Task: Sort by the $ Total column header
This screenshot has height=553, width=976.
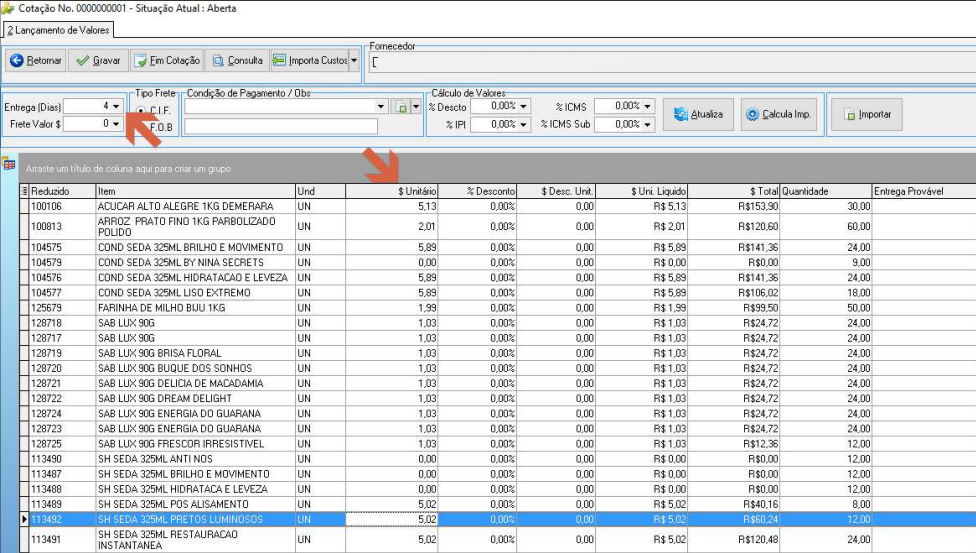Action: [x=734, y=191]
